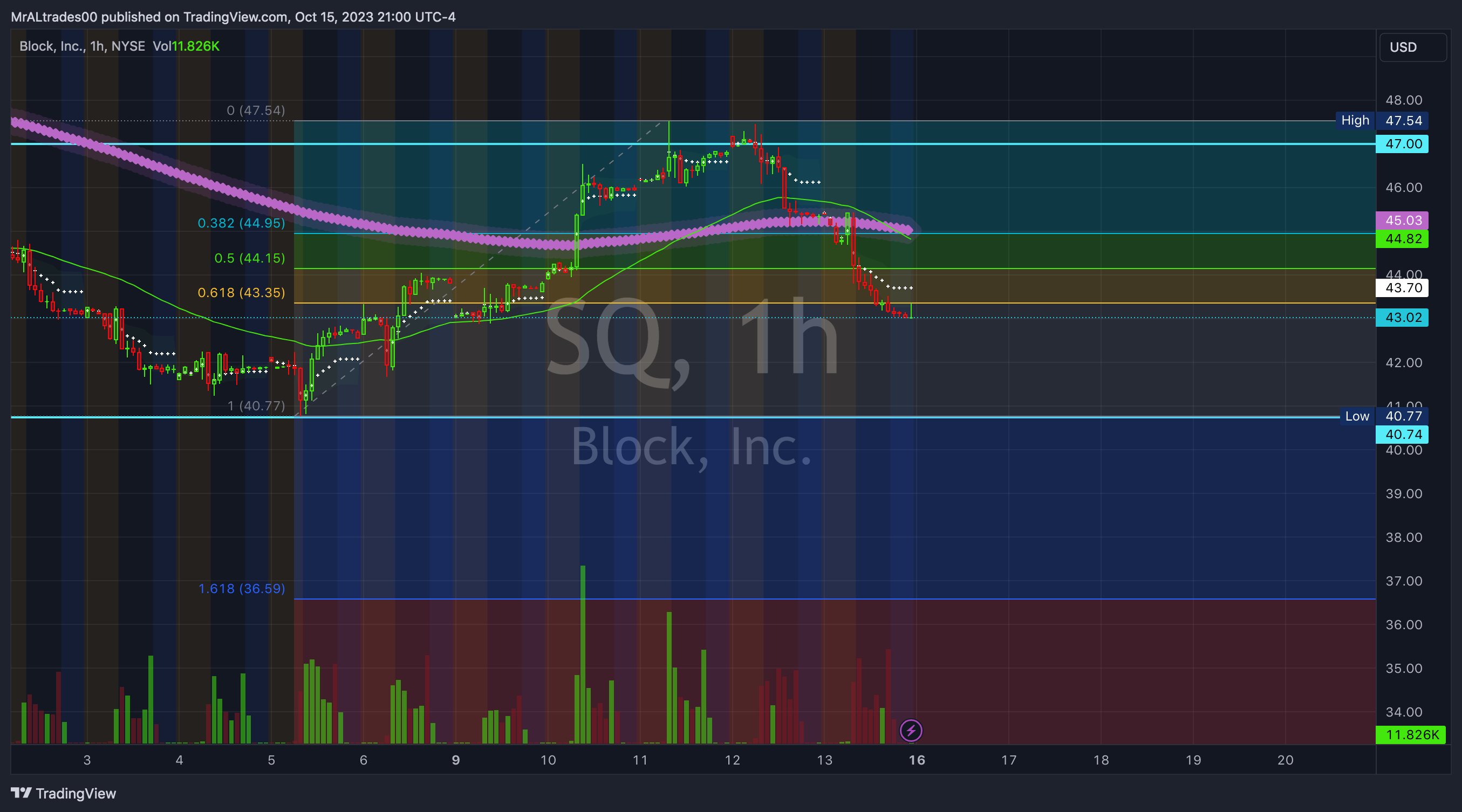Click date 16 on the time axis
1462x812 pixels.
917,760
